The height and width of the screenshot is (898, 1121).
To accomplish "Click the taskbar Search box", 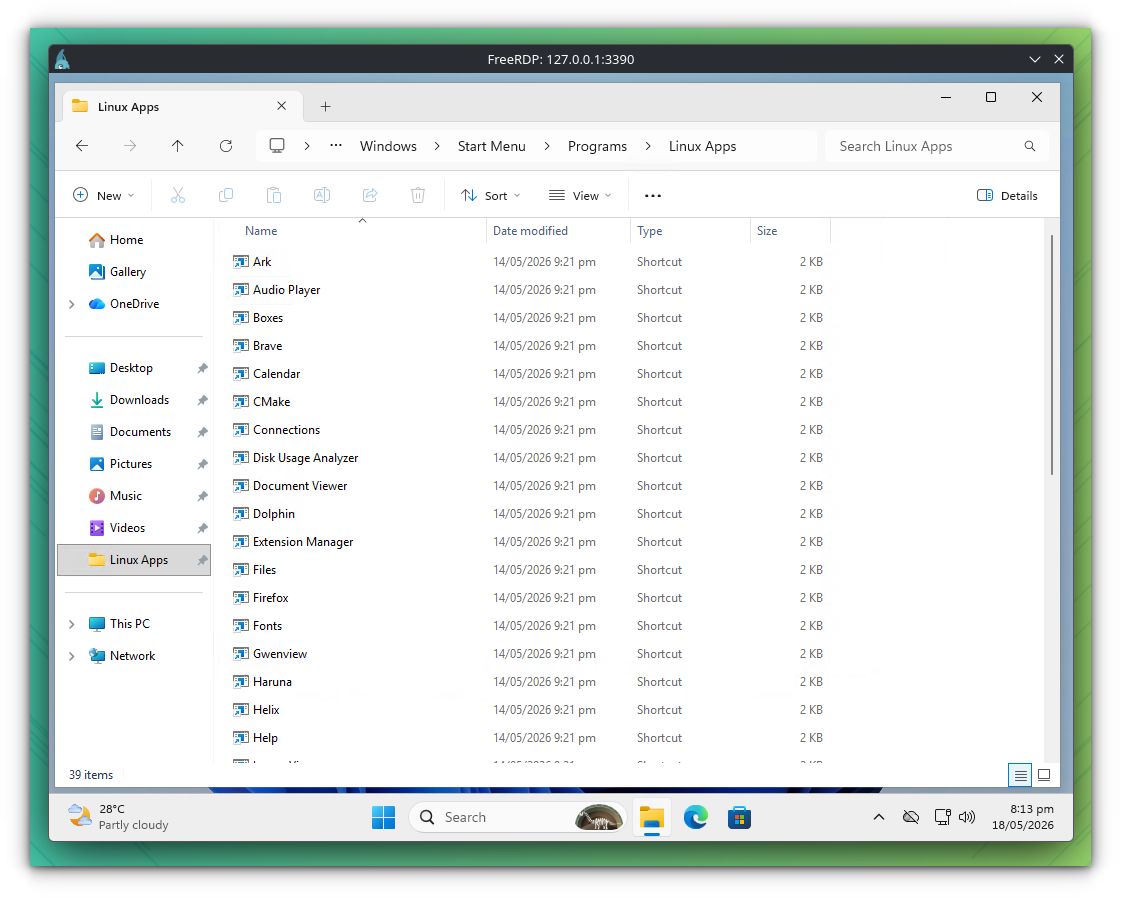I will [x=518, y=817].
